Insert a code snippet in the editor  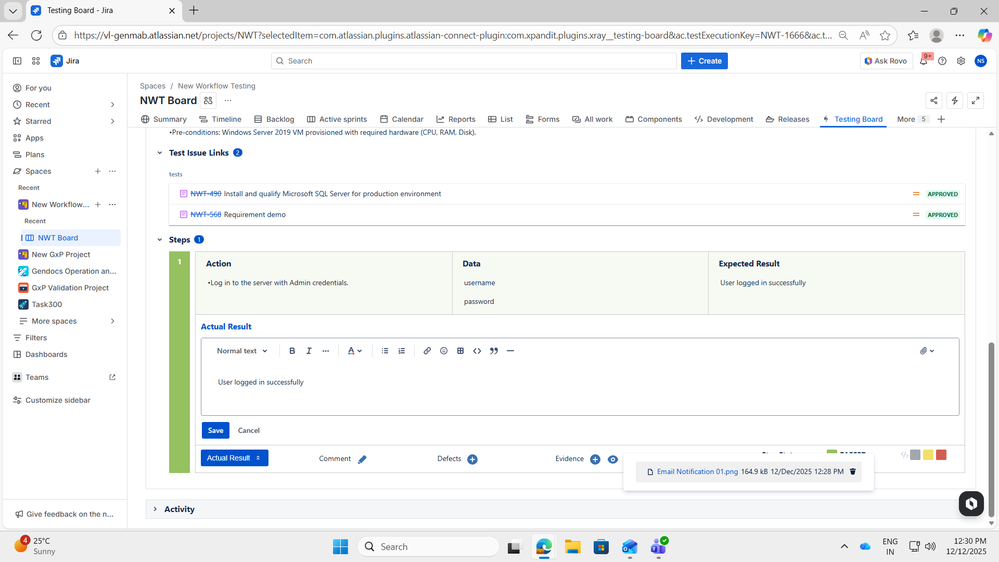coord(477,351)
